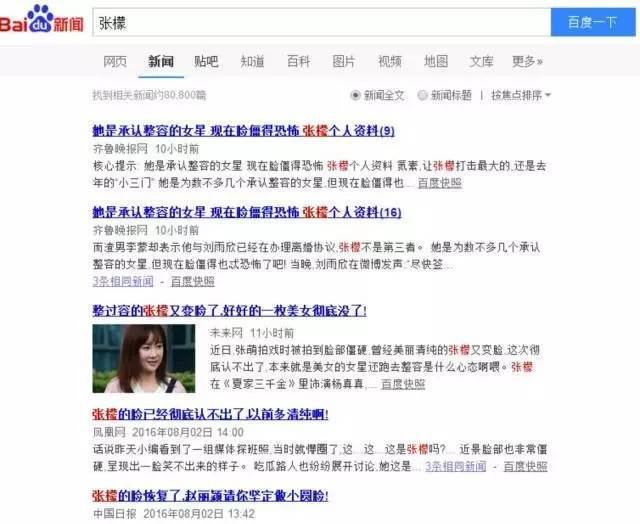This screenshot has height=524, width=640.
Task: Switch to the 贴吧 tab
Action: click(206, 62)
